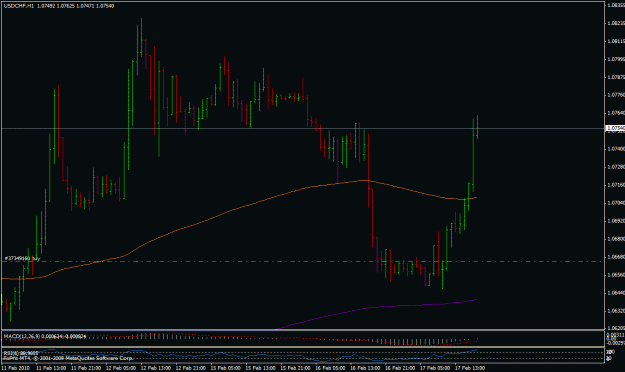This screenshot has height=372, width=625.
Task: Click the 15 Feb 21:00 time label
Action: (x=295, y=368)
